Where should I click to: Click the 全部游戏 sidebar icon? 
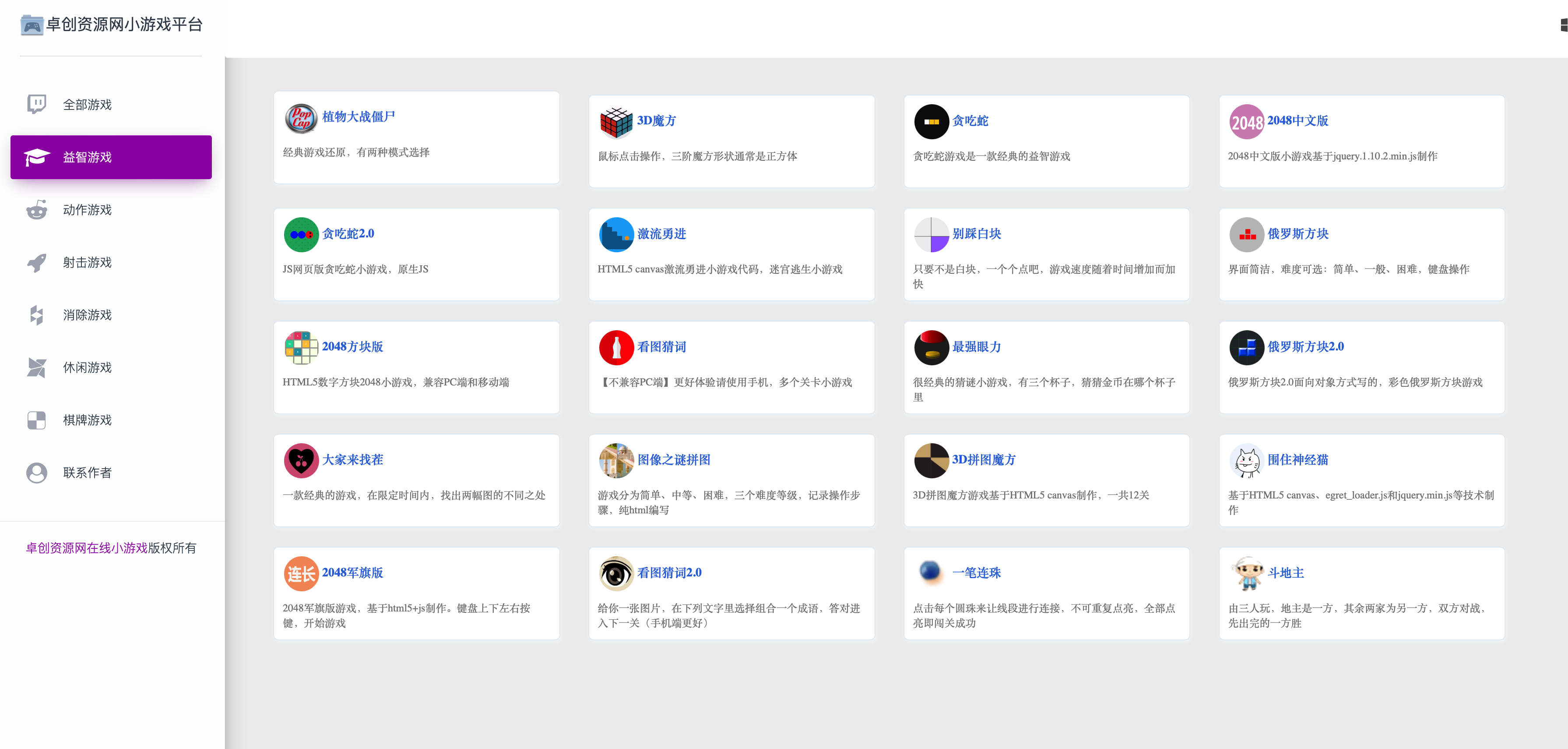(x=36, y=104)
